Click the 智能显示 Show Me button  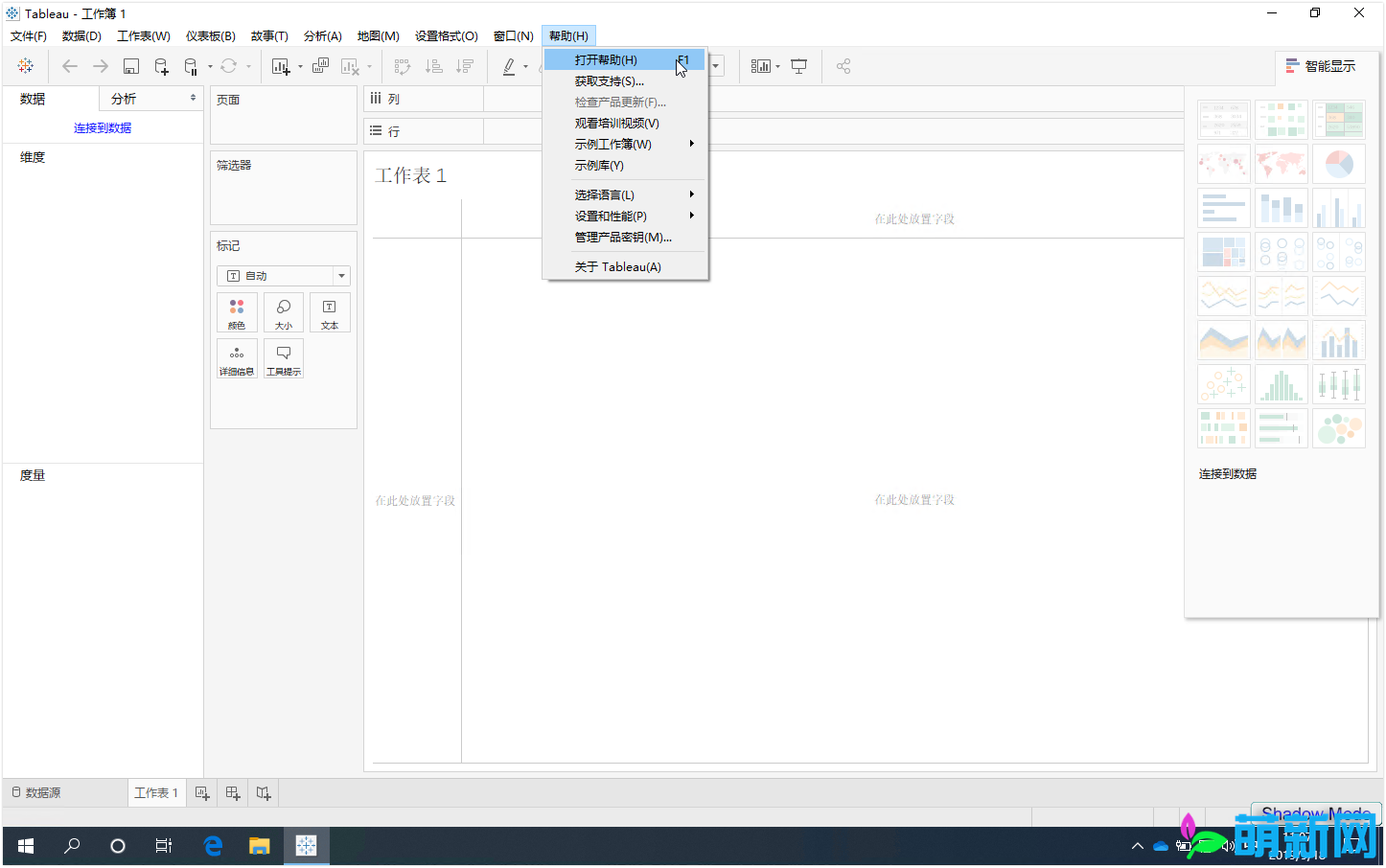1321,66
